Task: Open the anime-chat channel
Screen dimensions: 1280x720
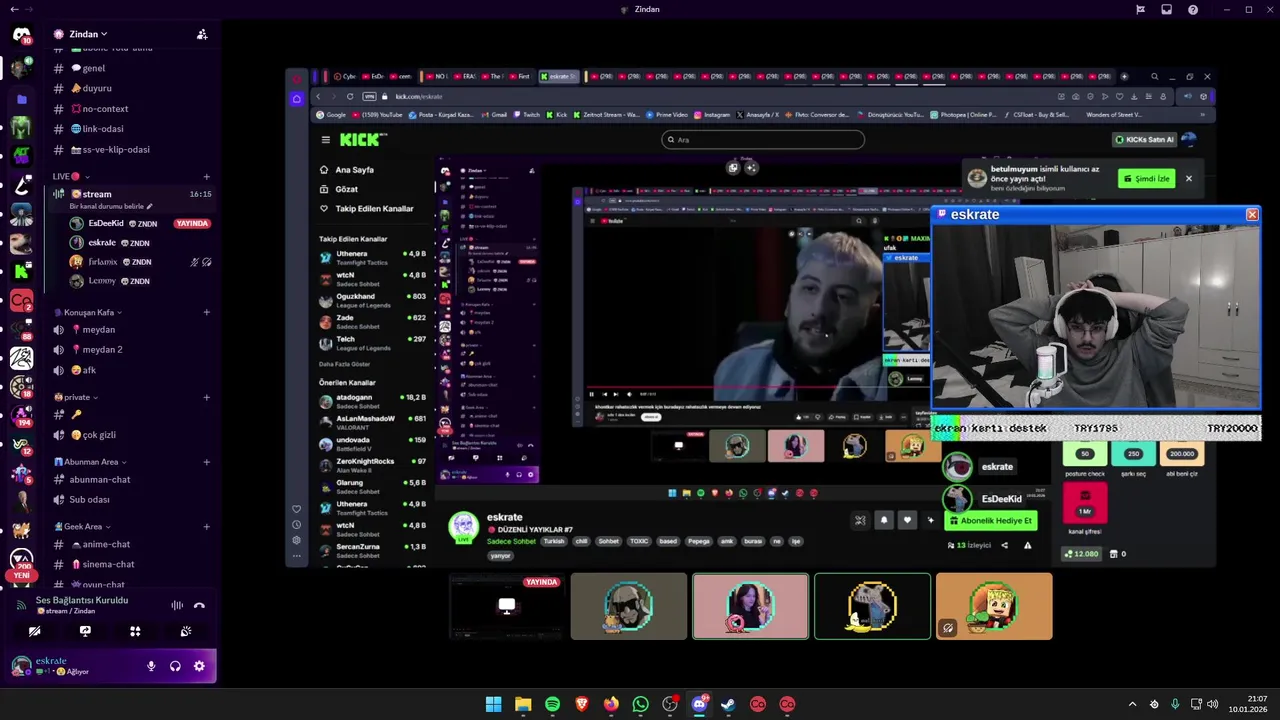Action: 132,544
